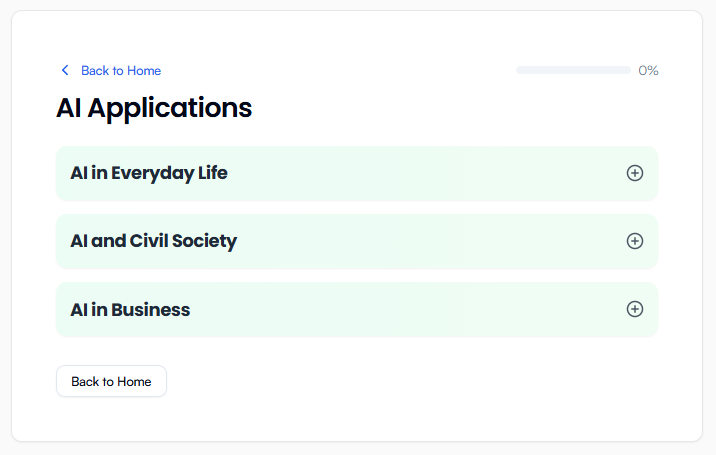
Task: Click the plus icon for AI and Civil Society
Action: click(634, 241)
